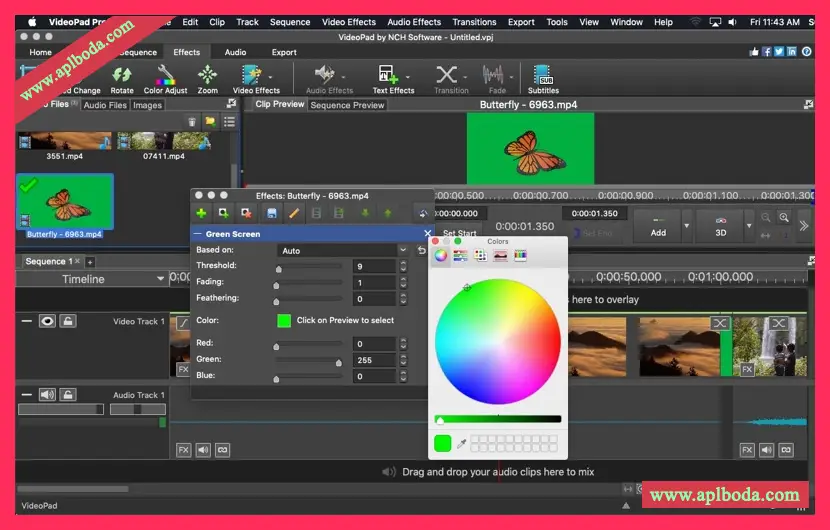Open the Transitions menu
The height and width of the screenshot is (530, 830).
[474, 22]
